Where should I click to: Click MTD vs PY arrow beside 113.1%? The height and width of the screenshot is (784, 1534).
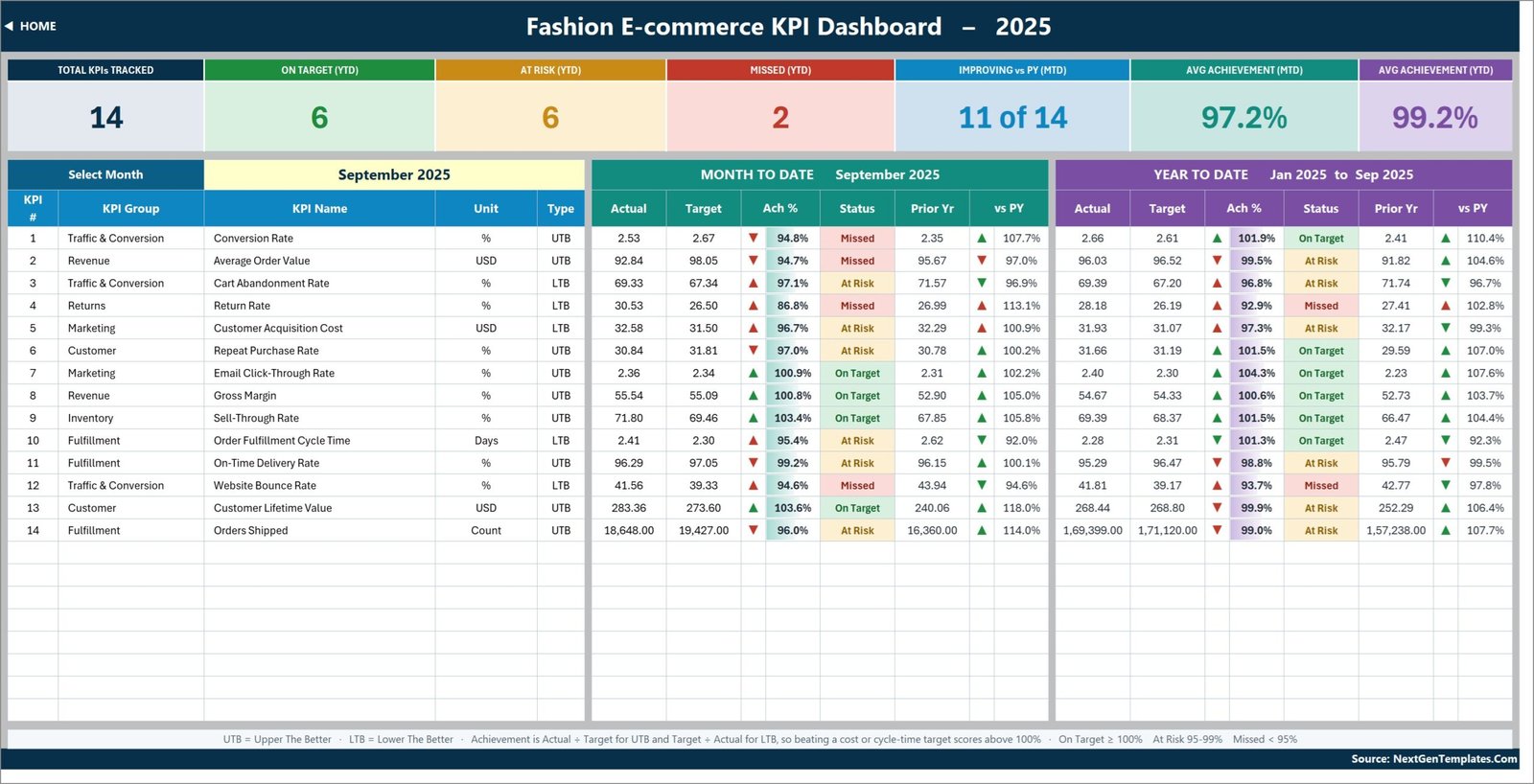click(x=982, y=306)
